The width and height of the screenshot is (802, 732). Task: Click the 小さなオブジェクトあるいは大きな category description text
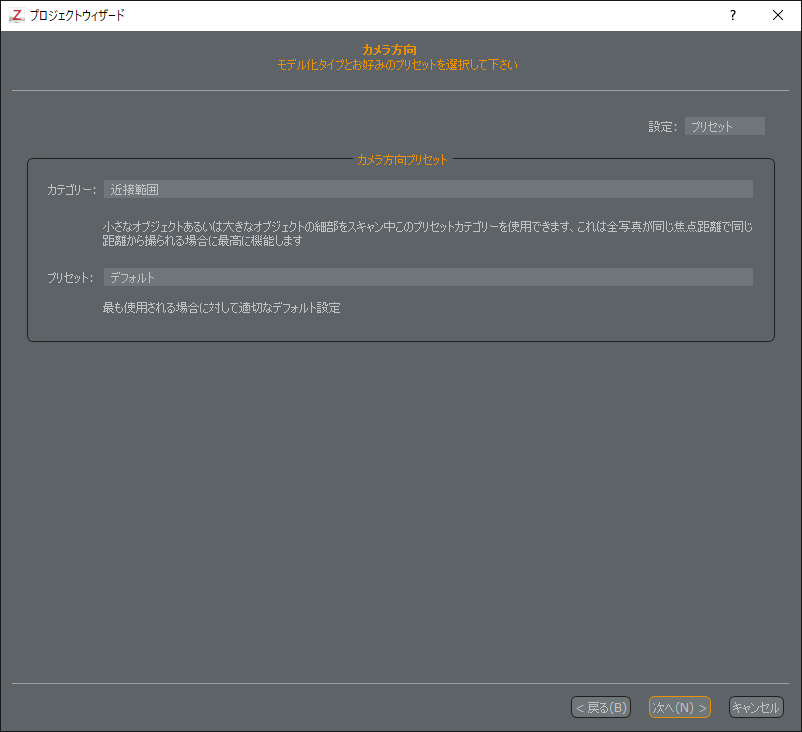click(x=428, y=233)
